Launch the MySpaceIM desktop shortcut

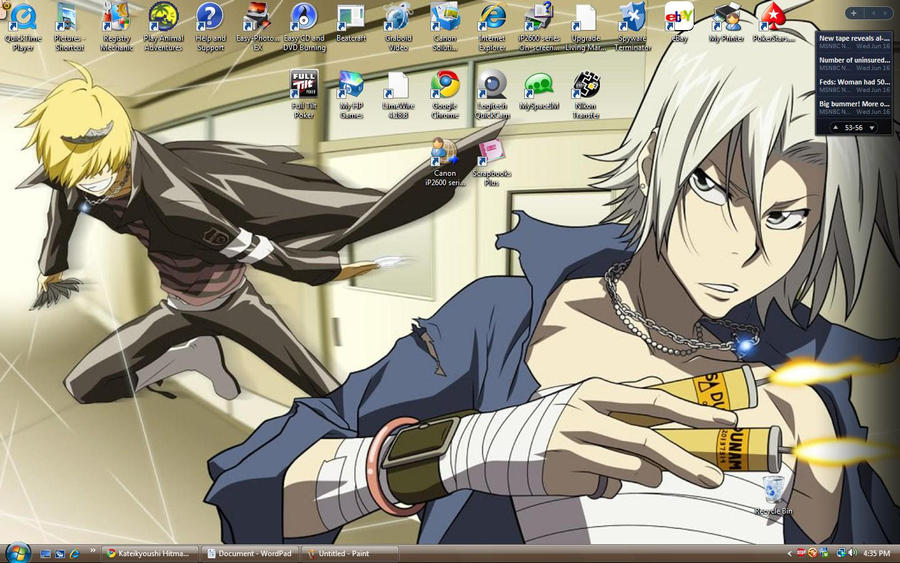point(539,91)
